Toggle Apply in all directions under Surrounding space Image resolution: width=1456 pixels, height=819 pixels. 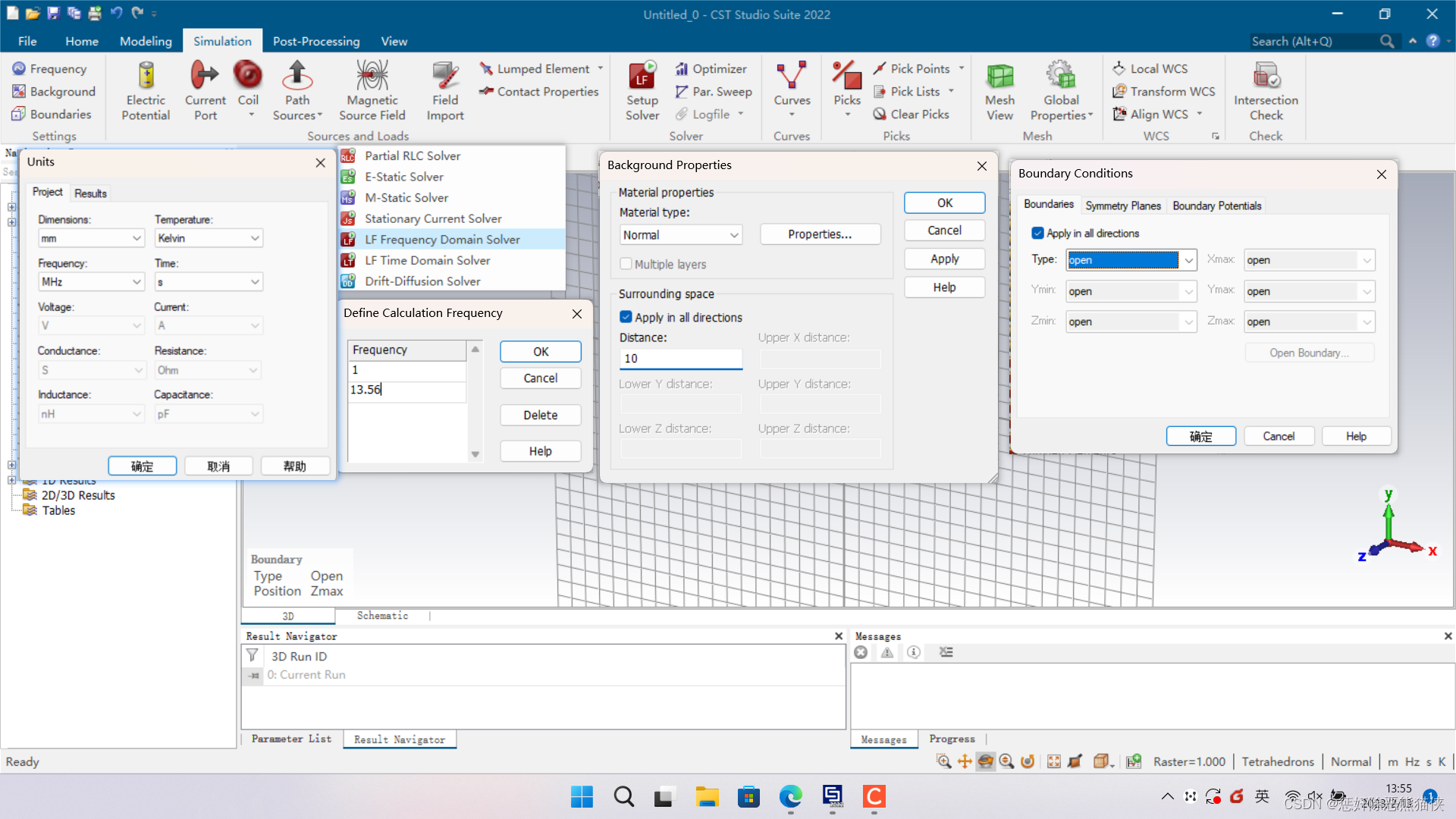626,317
